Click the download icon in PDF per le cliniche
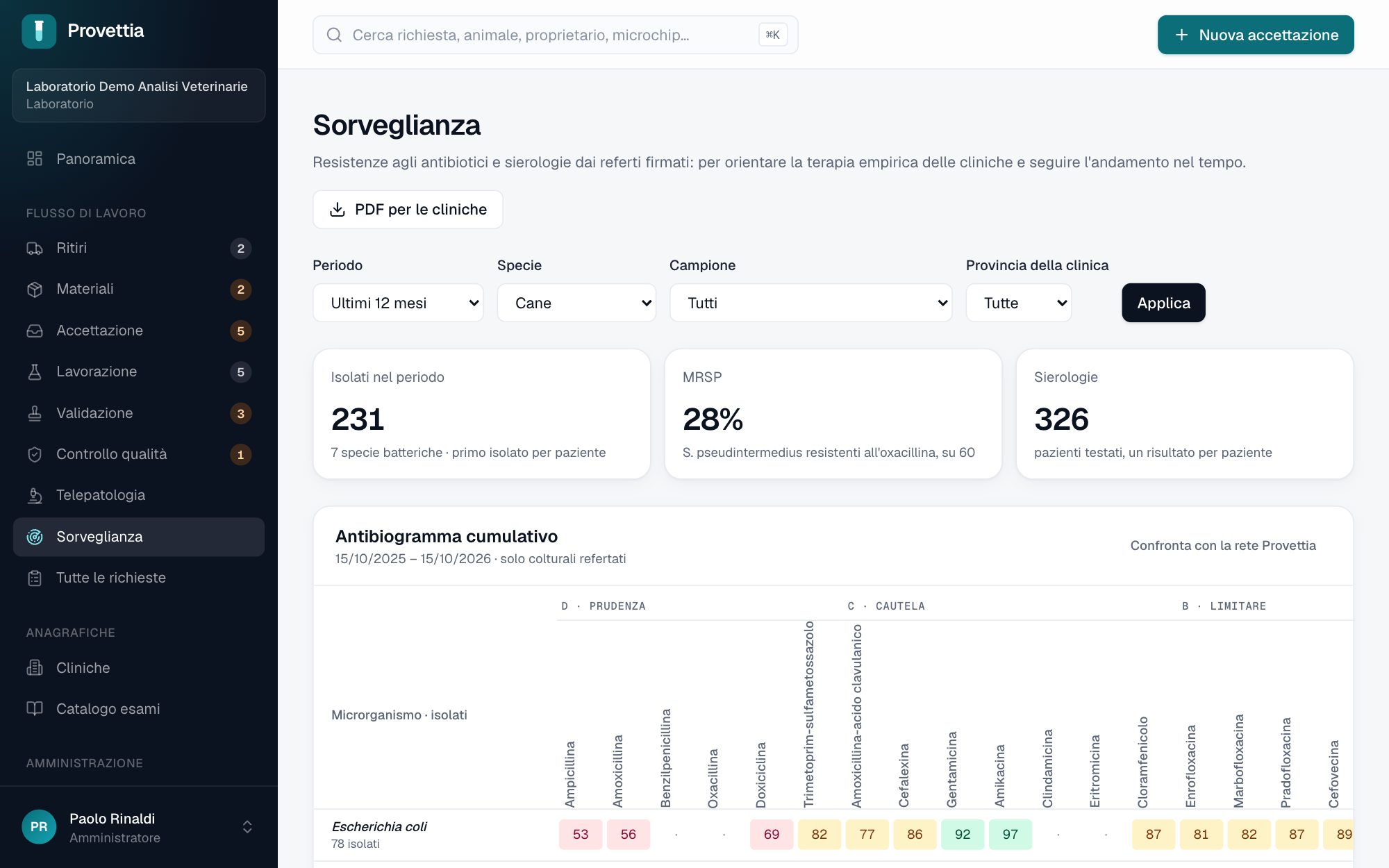Image resolution: width=1389 pixels, height=868 pixels. click(x=338, y=210)
